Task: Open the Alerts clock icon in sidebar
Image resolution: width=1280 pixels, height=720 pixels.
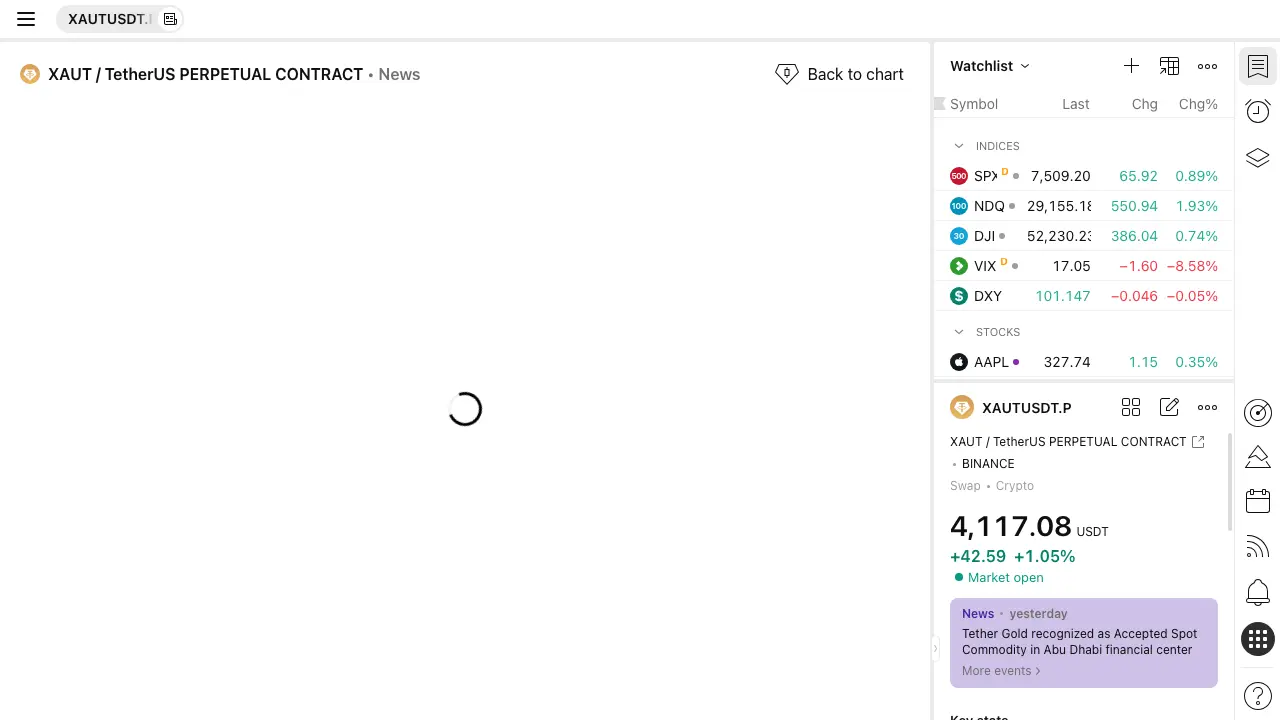Action: pyautogui.click(x=1258, y=111)
